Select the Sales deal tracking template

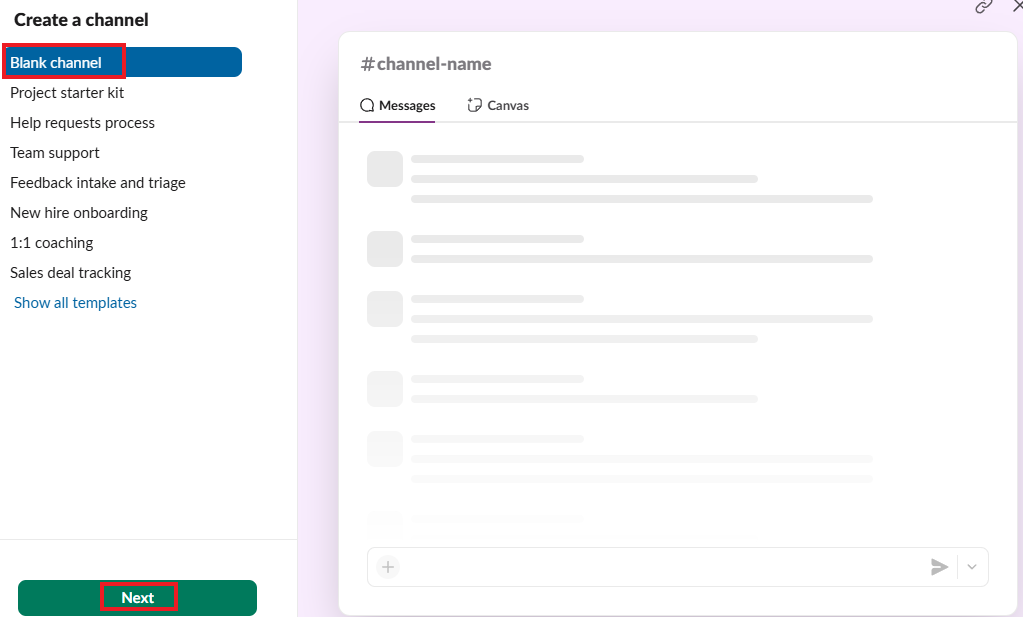70,272
